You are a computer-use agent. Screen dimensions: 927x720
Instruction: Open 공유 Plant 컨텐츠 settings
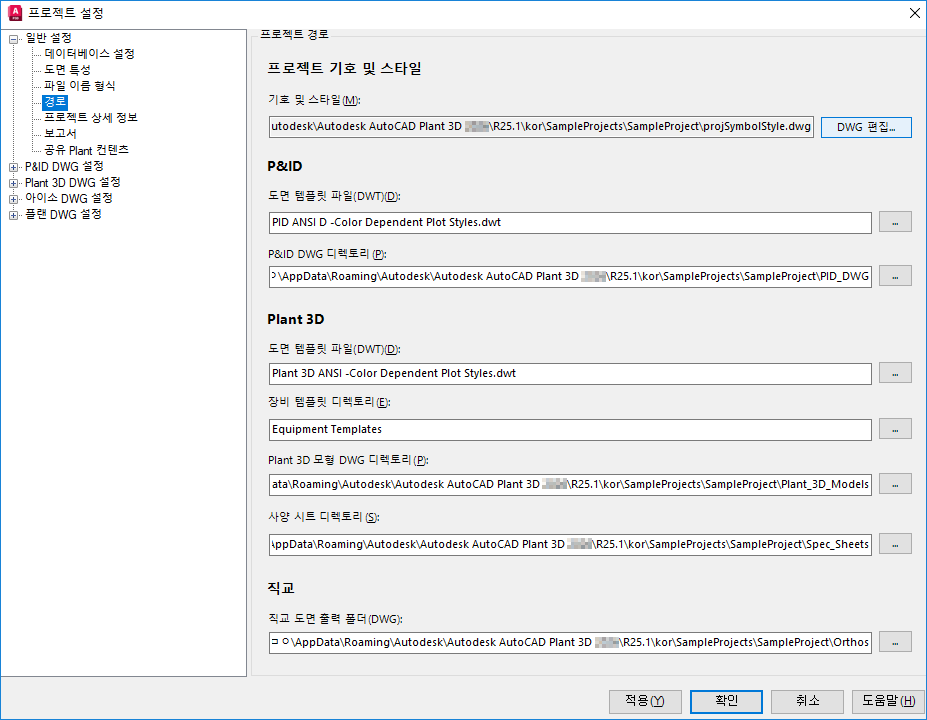point(86,150)
